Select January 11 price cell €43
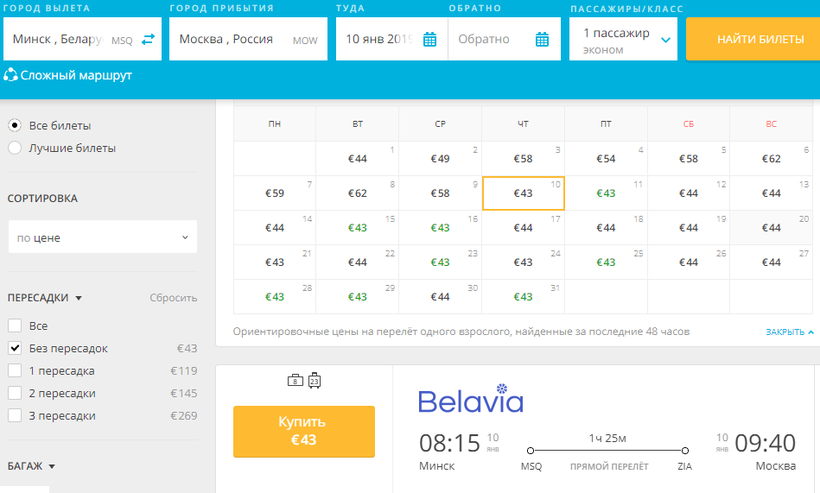The width and height of the screenshot is (820, 493). [606, 193]
